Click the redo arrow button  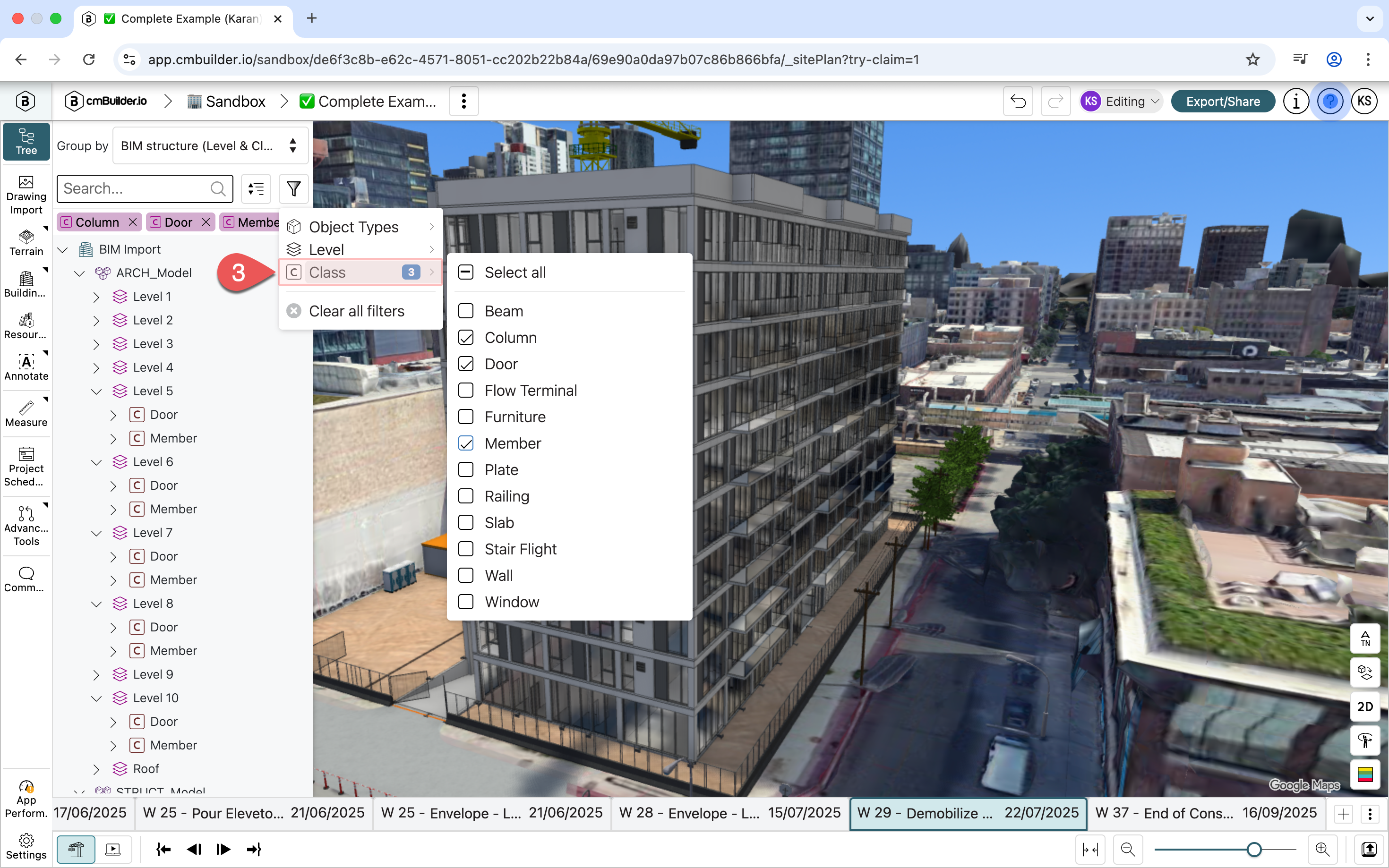point(1055,102)
